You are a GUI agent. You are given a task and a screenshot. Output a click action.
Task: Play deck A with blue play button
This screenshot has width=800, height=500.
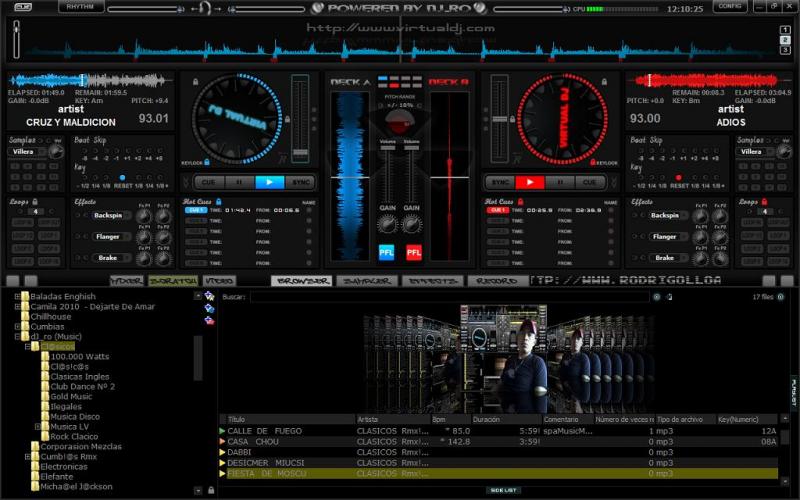(269, 182)
